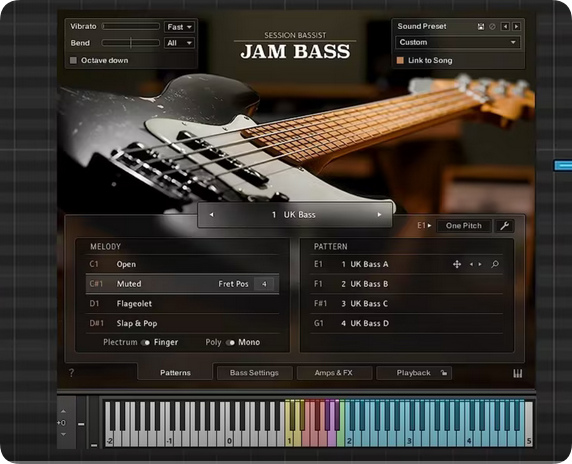Select pattern 1 UK Bass A

[x=406, y=264]
